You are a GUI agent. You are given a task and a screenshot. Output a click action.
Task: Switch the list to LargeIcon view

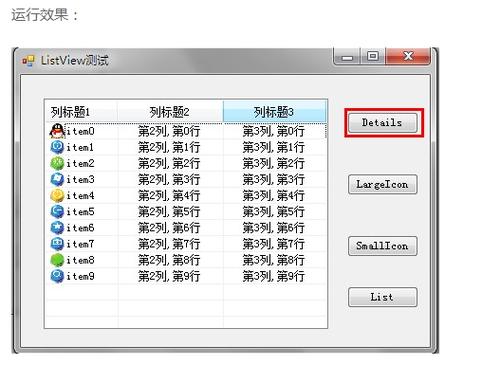(383, 184)
